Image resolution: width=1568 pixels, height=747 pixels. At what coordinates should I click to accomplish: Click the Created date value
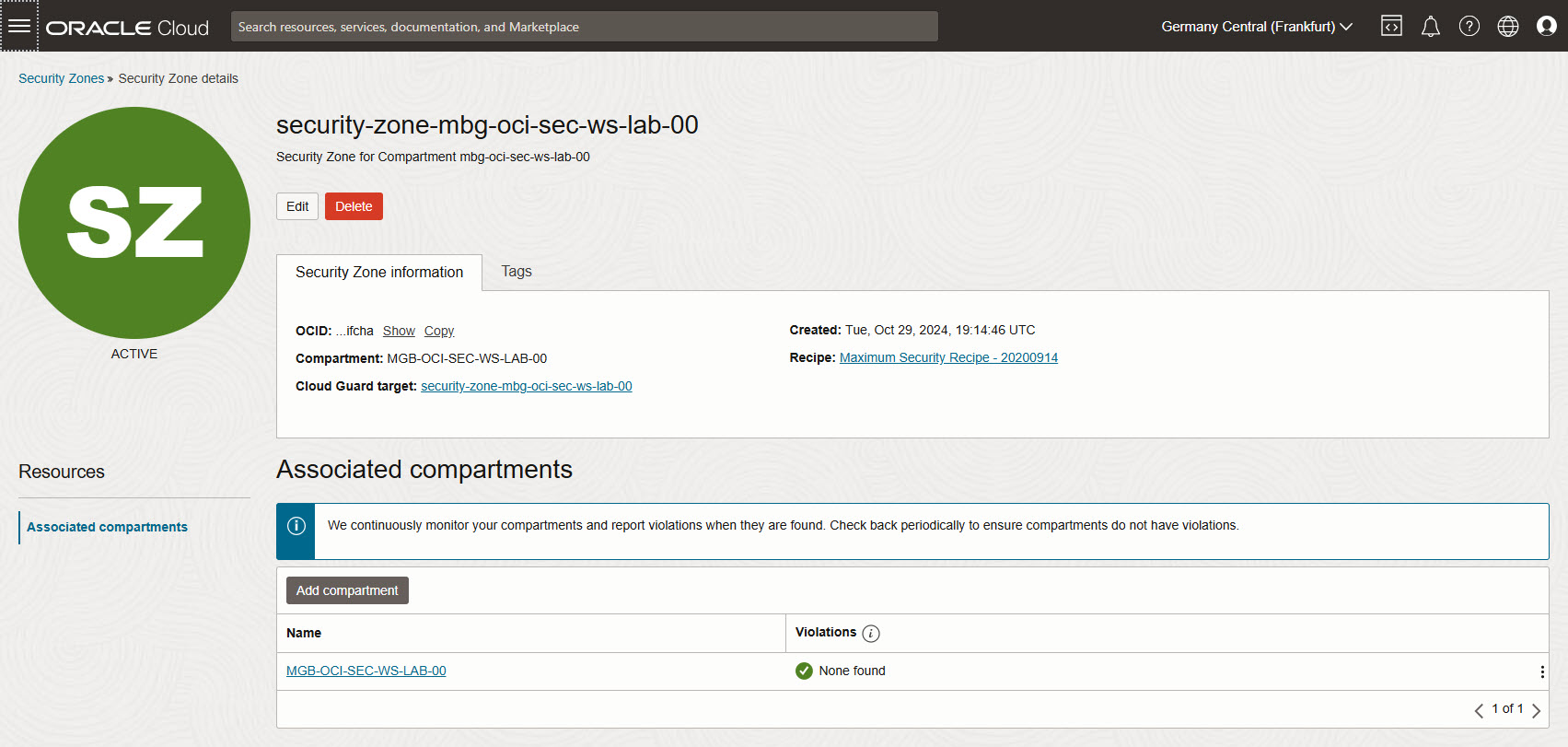[940, 330]
